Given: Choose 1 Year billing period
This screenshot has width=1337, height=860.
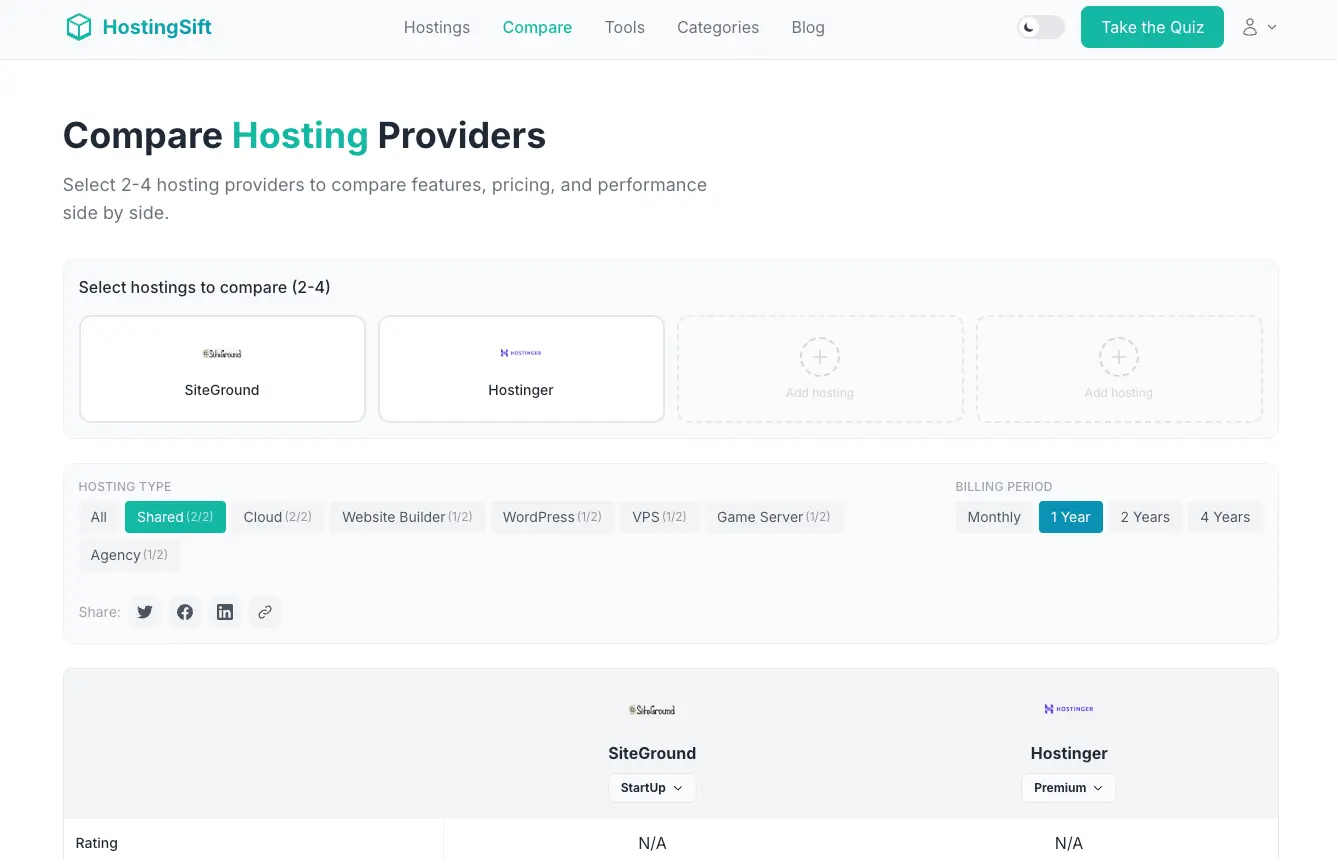Looking at the screenshot, I should pos(1071,517).
